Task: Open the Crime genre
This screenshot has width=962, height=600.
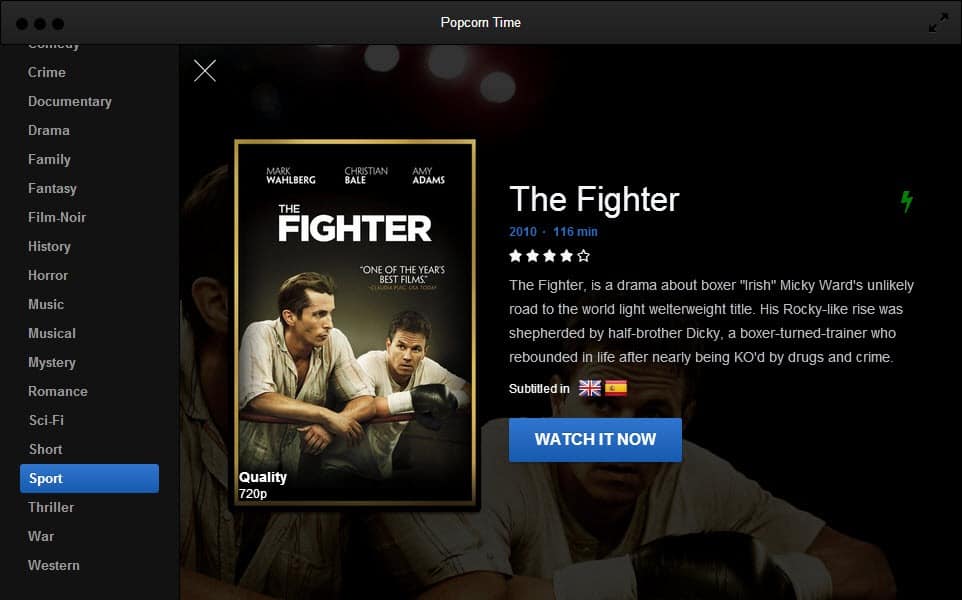Action: click(x=47, y=72)
